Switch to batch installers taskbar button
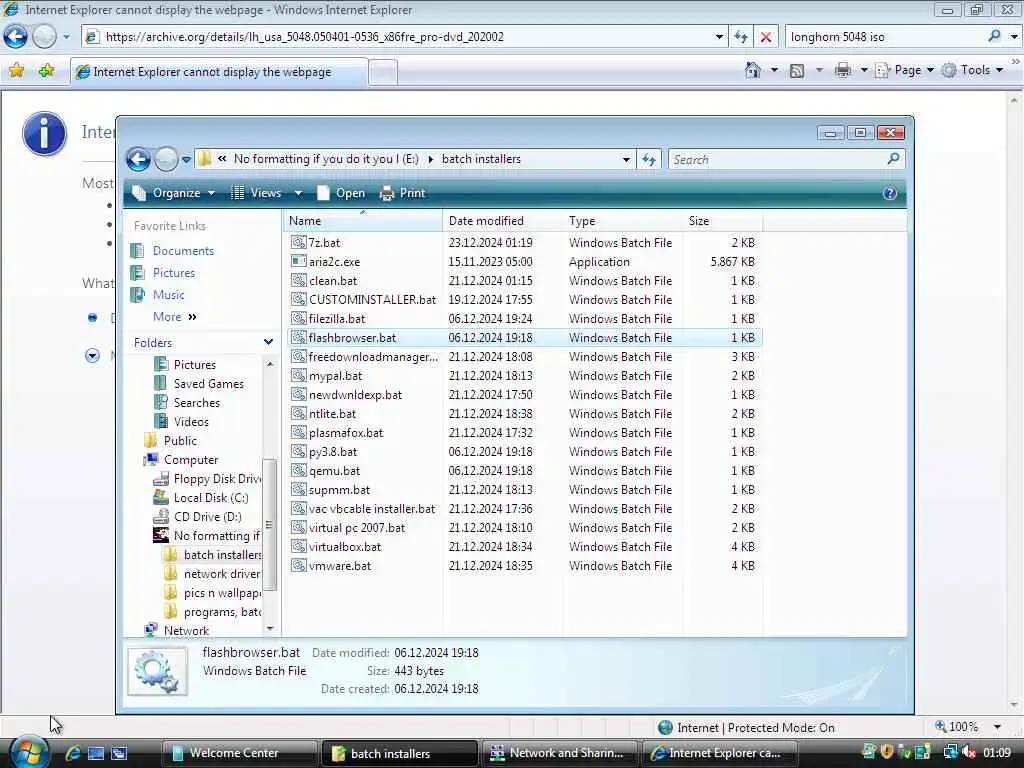 [400, 754]
